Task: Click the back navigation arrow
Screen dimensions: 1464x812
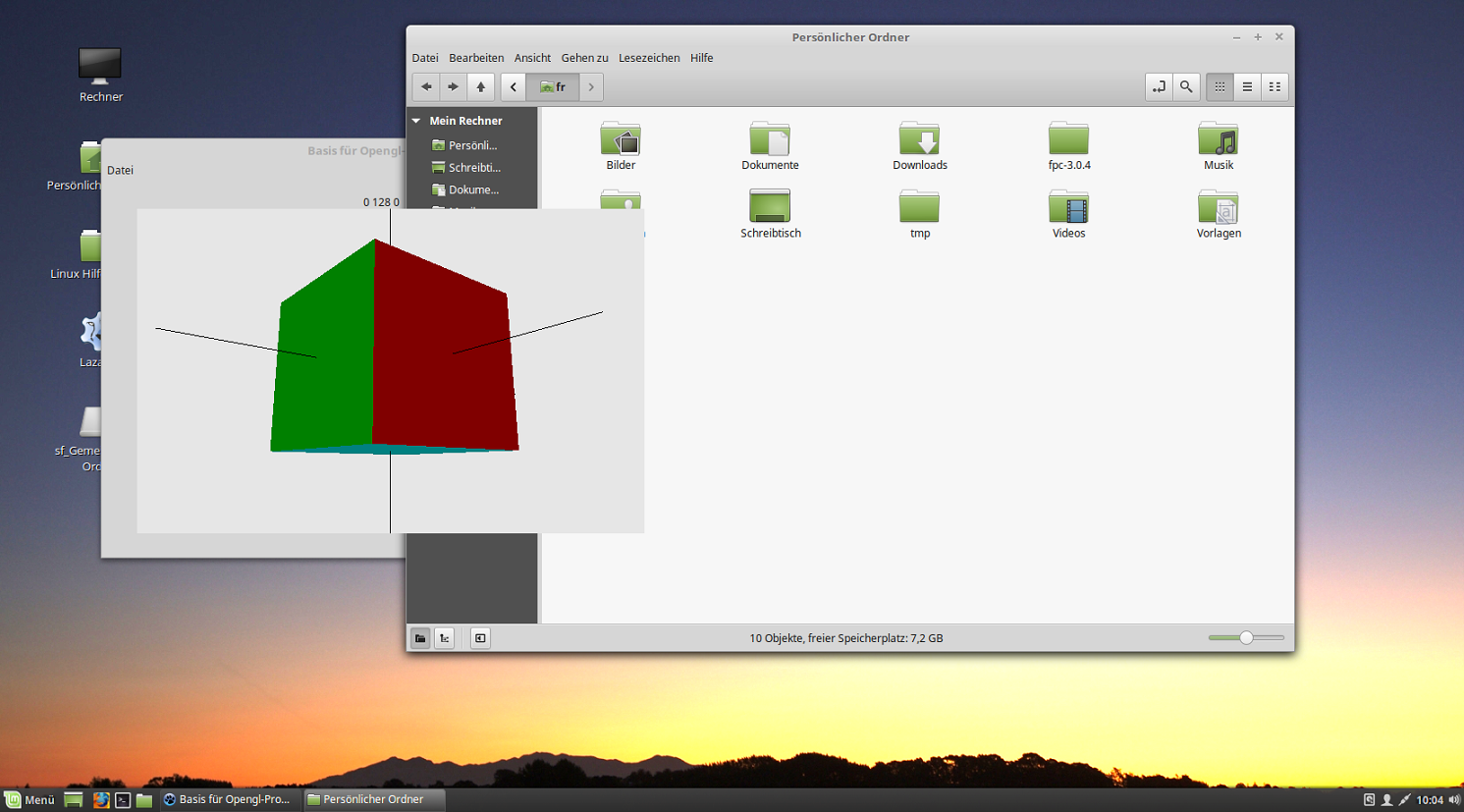Action: 426,86
